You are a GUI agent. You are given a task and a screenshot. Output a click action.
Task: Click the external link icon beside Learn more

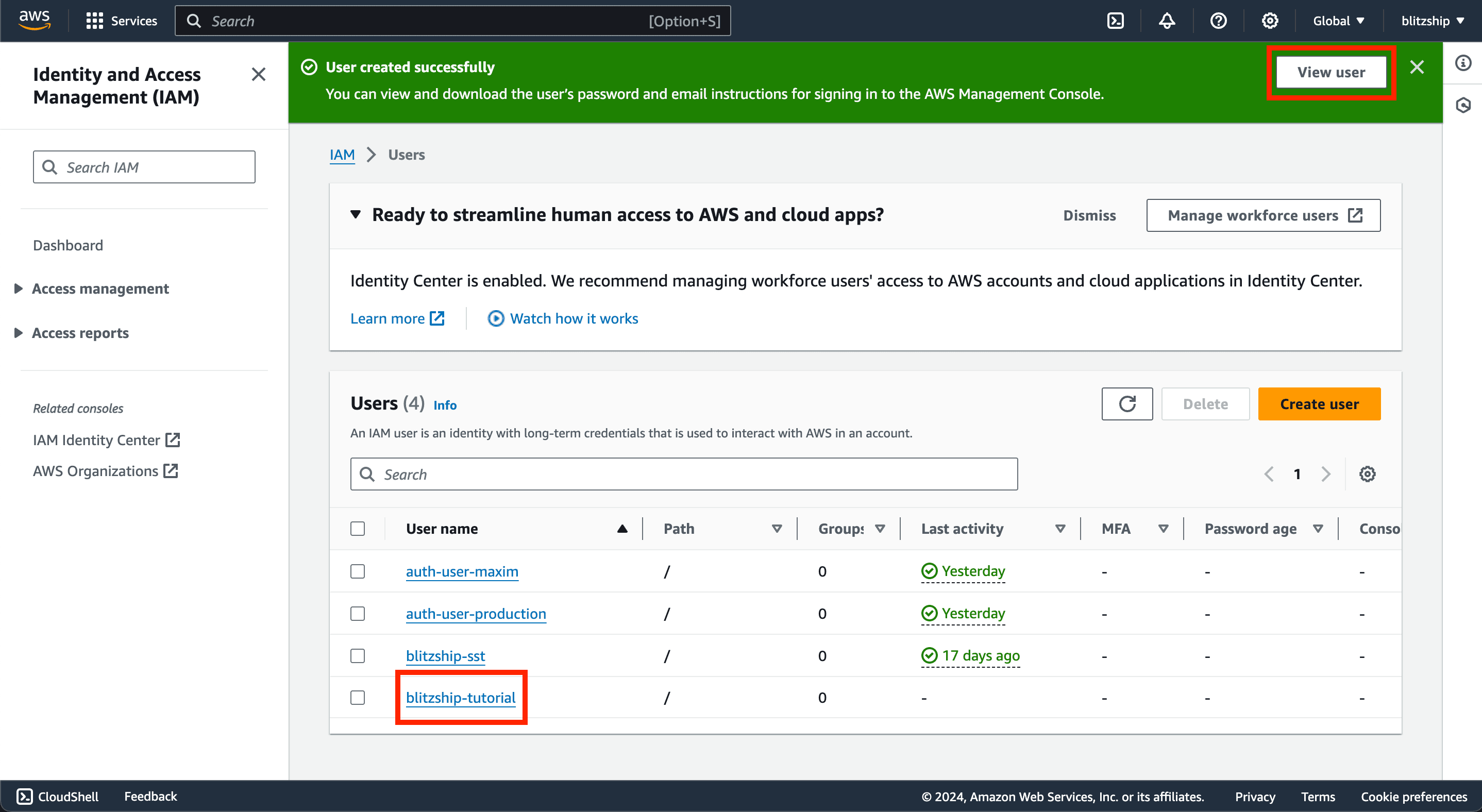coord(437,318)
